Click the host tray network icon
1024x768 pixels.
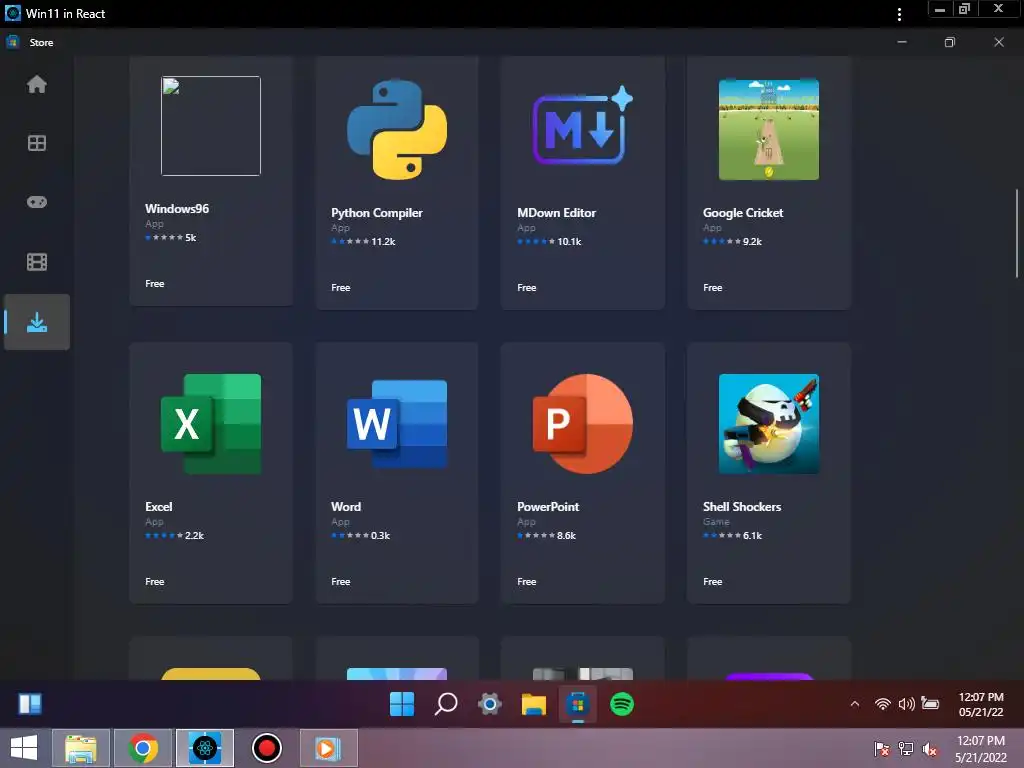[906, 749]
